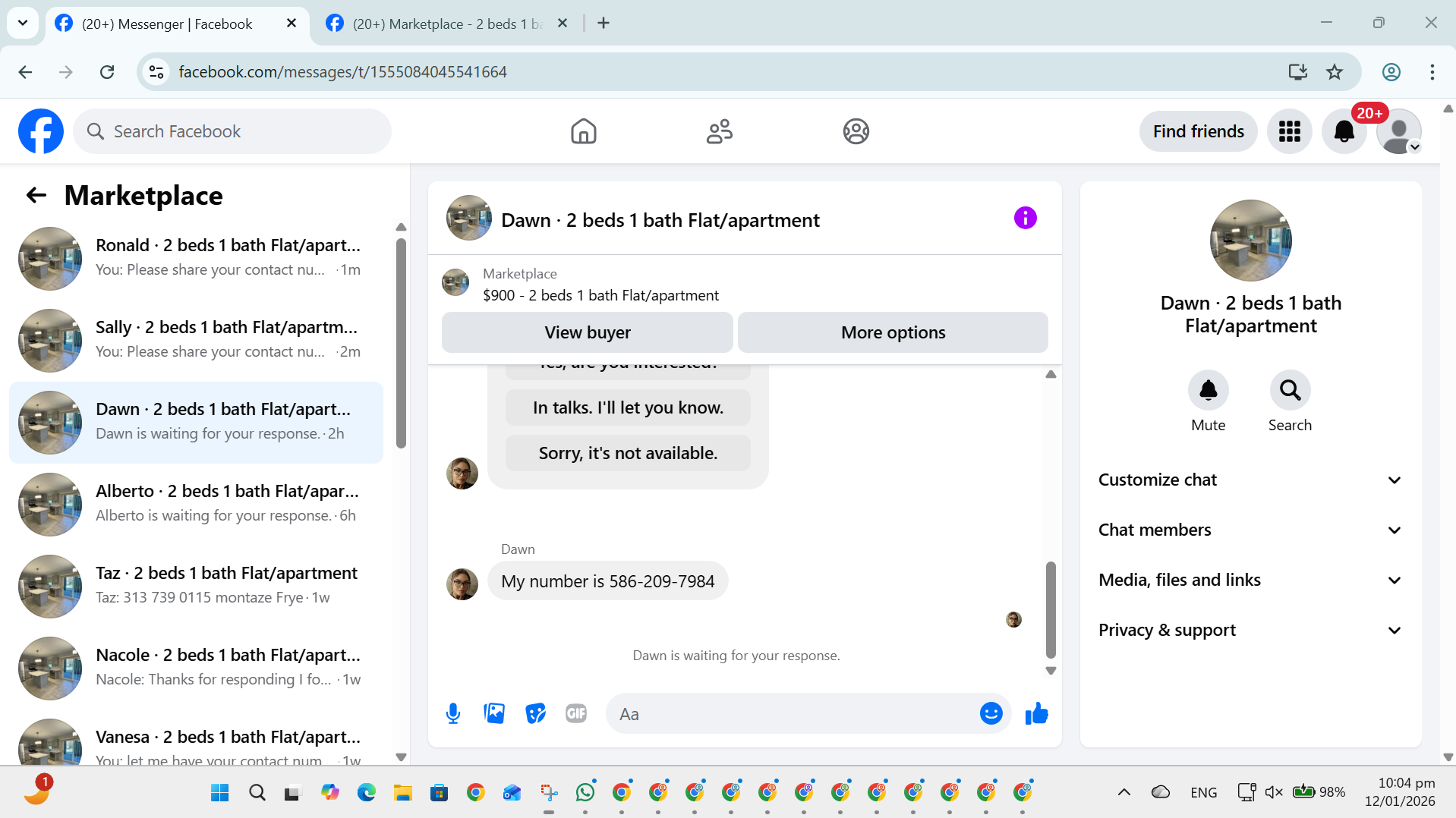The width and height of the screenshot is (1456, 818).
Task: Close the Messenger browser tab
Action: click(x=291, y=24)
